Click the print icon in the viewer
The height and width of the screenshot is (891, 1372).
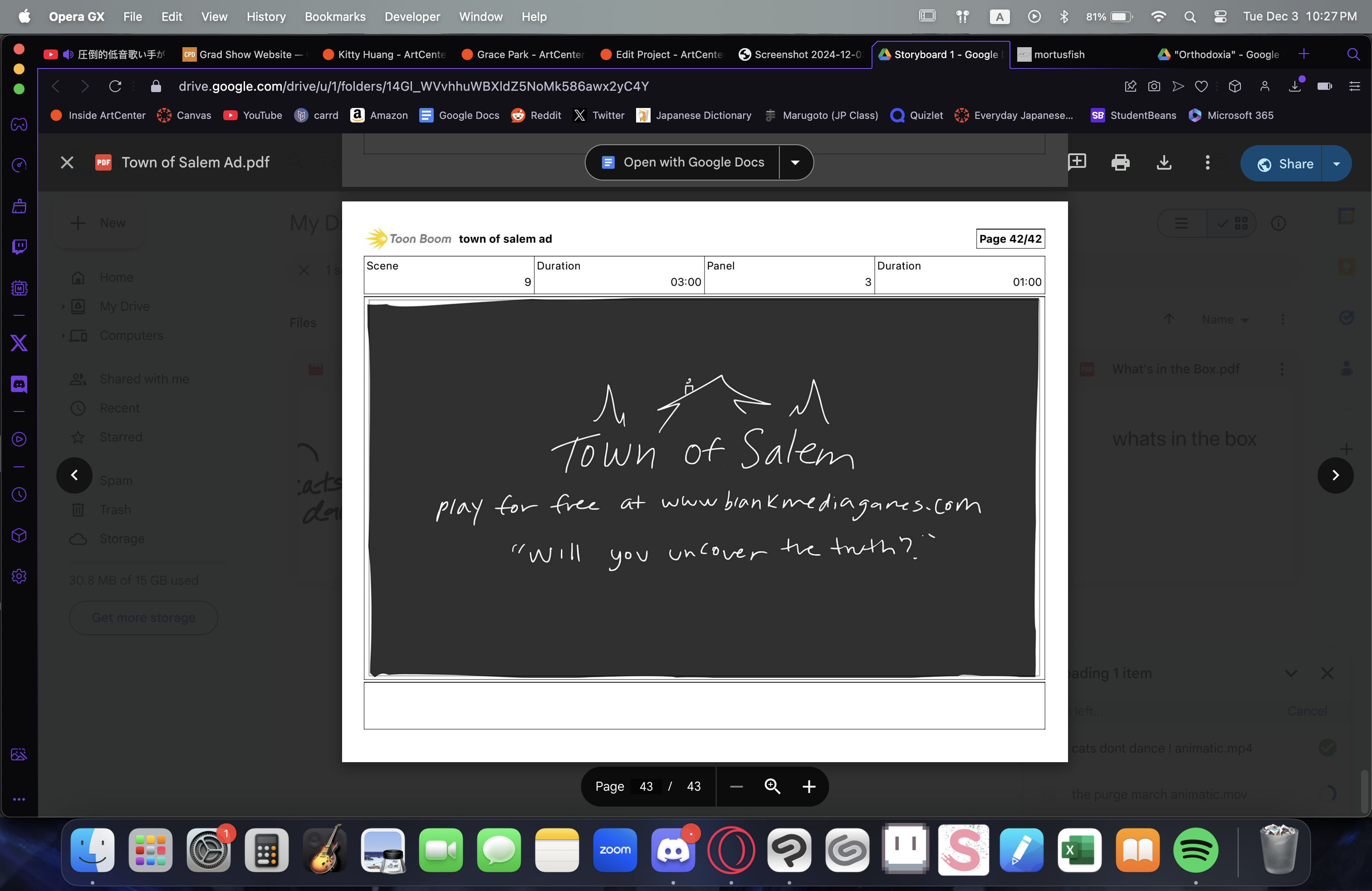click(x=1119, y=163)
